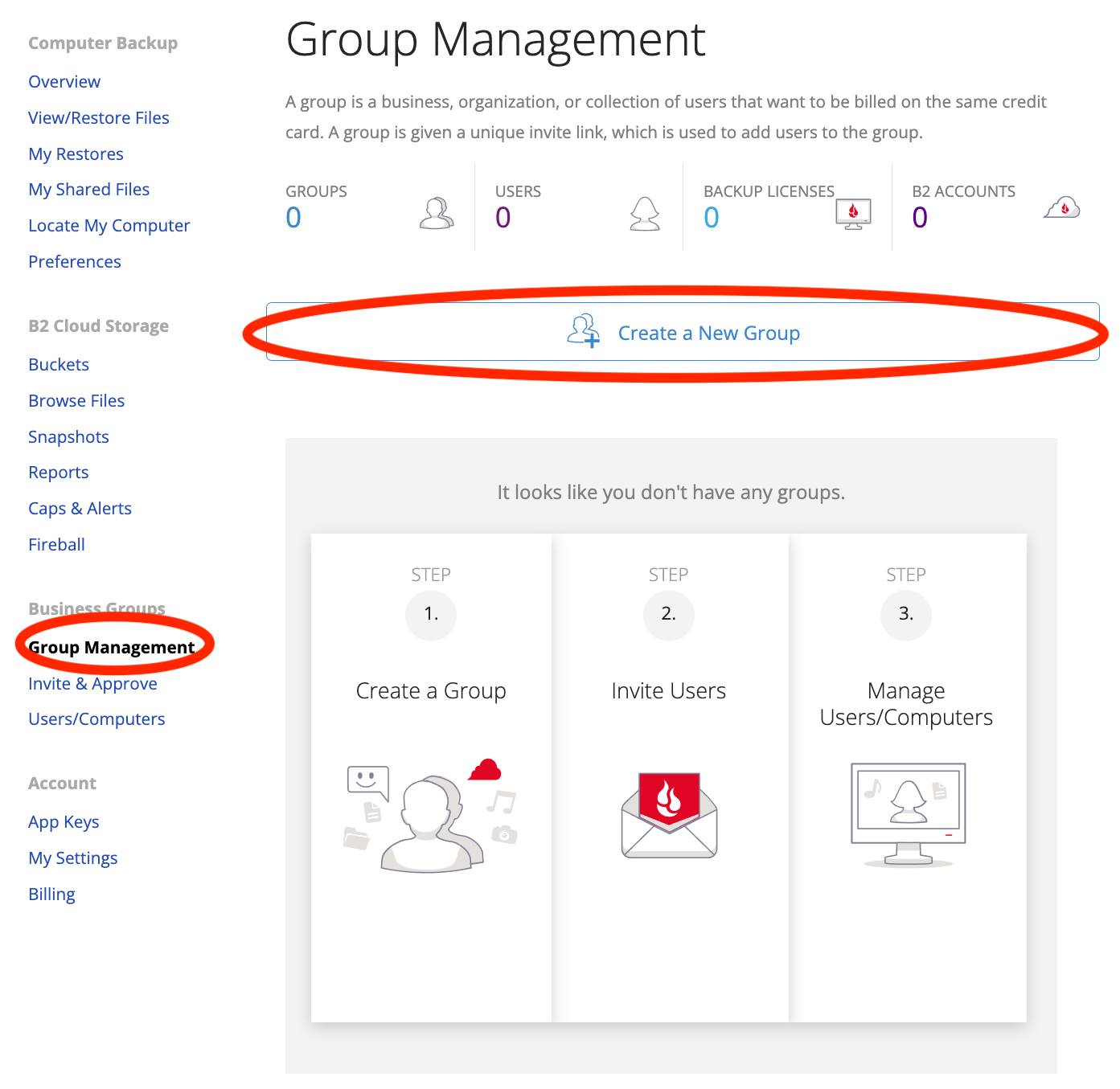Click the Users count 0

click(x=503, y=218)
